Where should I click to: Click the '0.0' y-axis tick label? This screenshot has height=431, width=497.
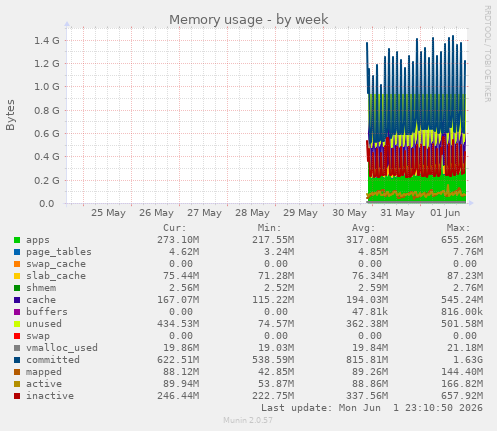pyautogui.click(x=47, y=203)
